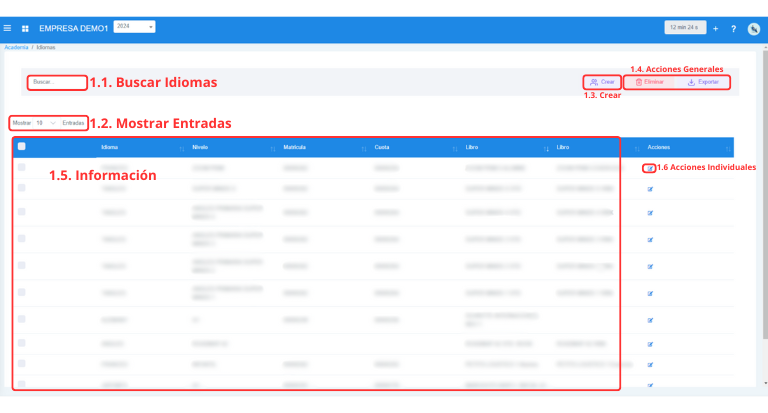Viewport: 768px width, 413px height.
Task: Click the Exportar button
Action: click(703, 82)
